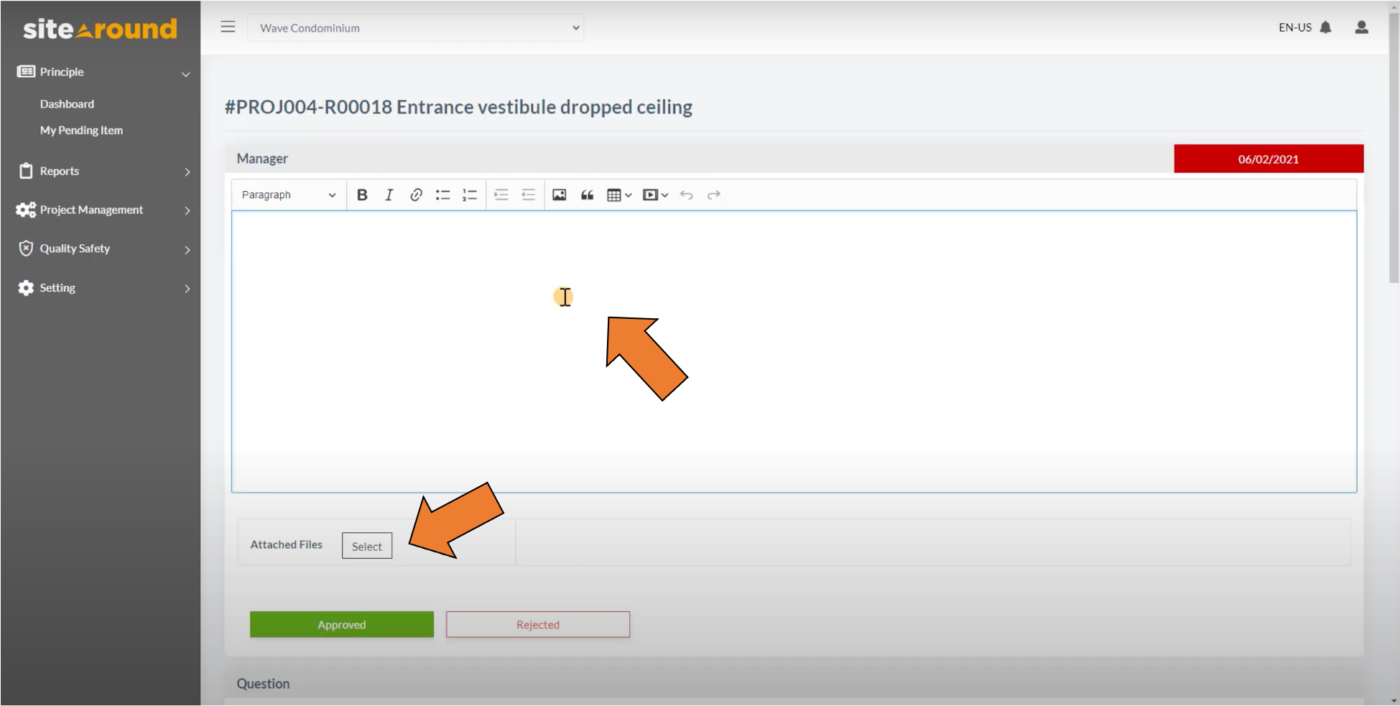
Task: Insert a hyperlink in the editor
Action: (416, 194)
